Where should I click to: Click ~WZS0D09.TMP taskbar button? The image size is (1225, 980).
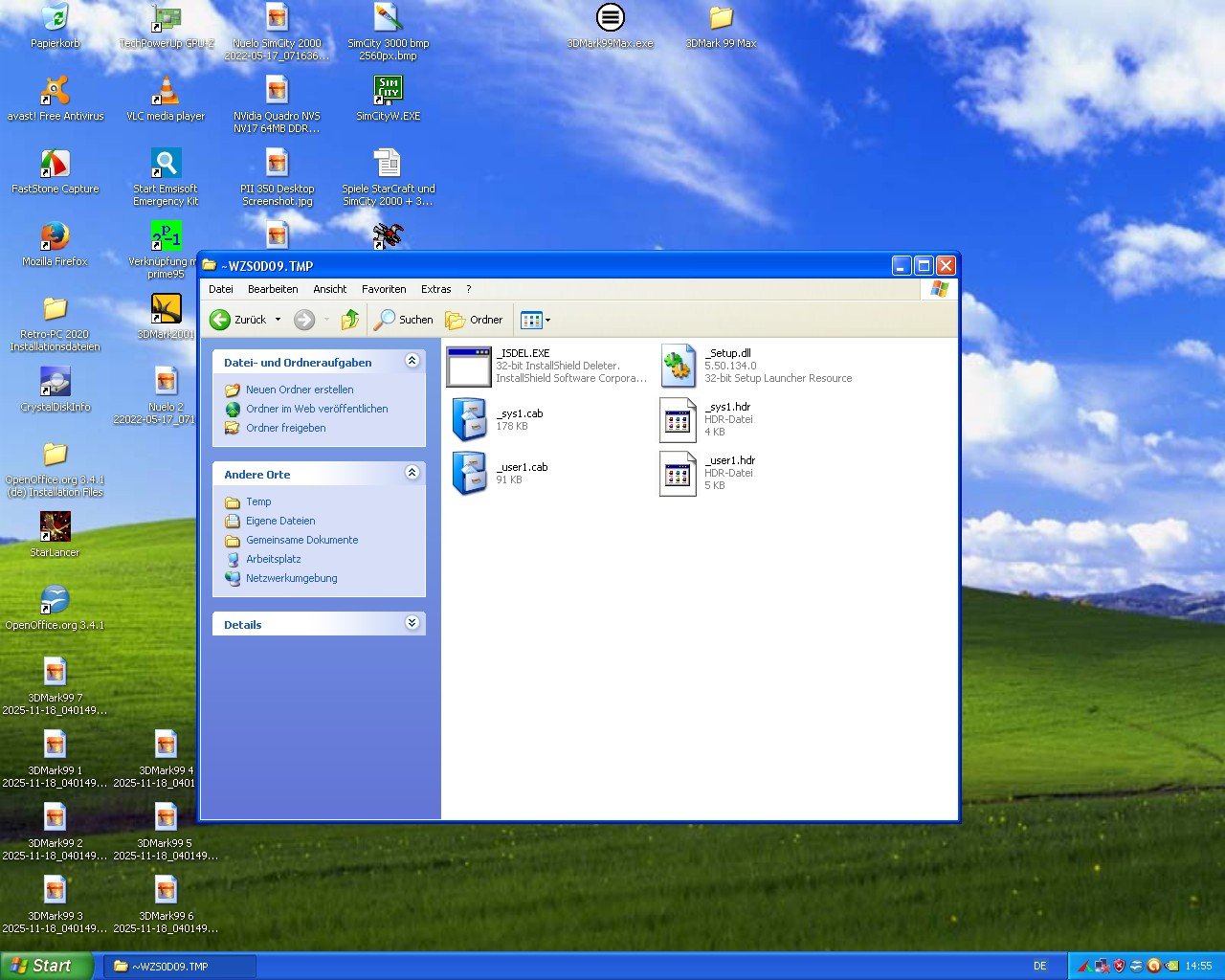[179, 967]
